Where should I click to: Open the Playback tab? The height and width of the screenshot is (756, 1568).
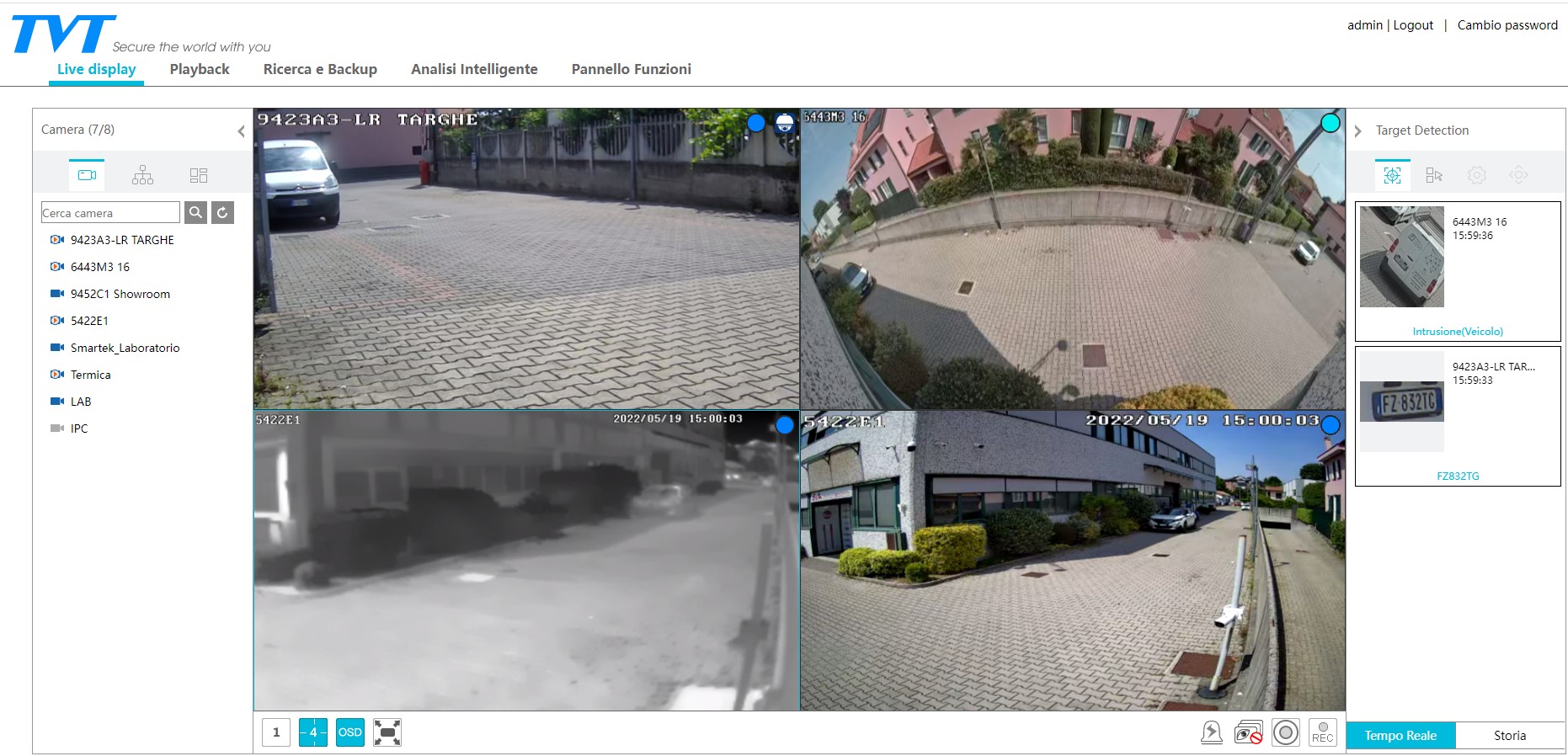pos(200,69)
